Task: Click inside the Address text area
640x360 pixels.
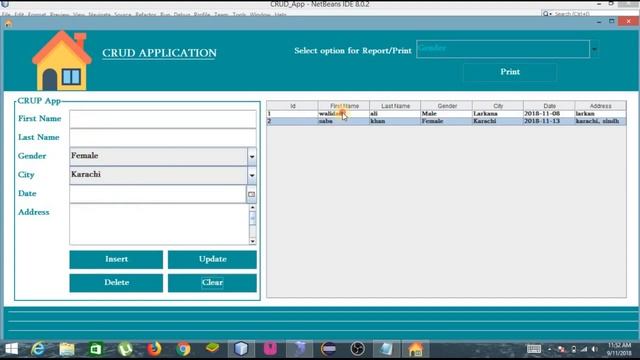Action: pyautogui.click(x=159, y=224)
